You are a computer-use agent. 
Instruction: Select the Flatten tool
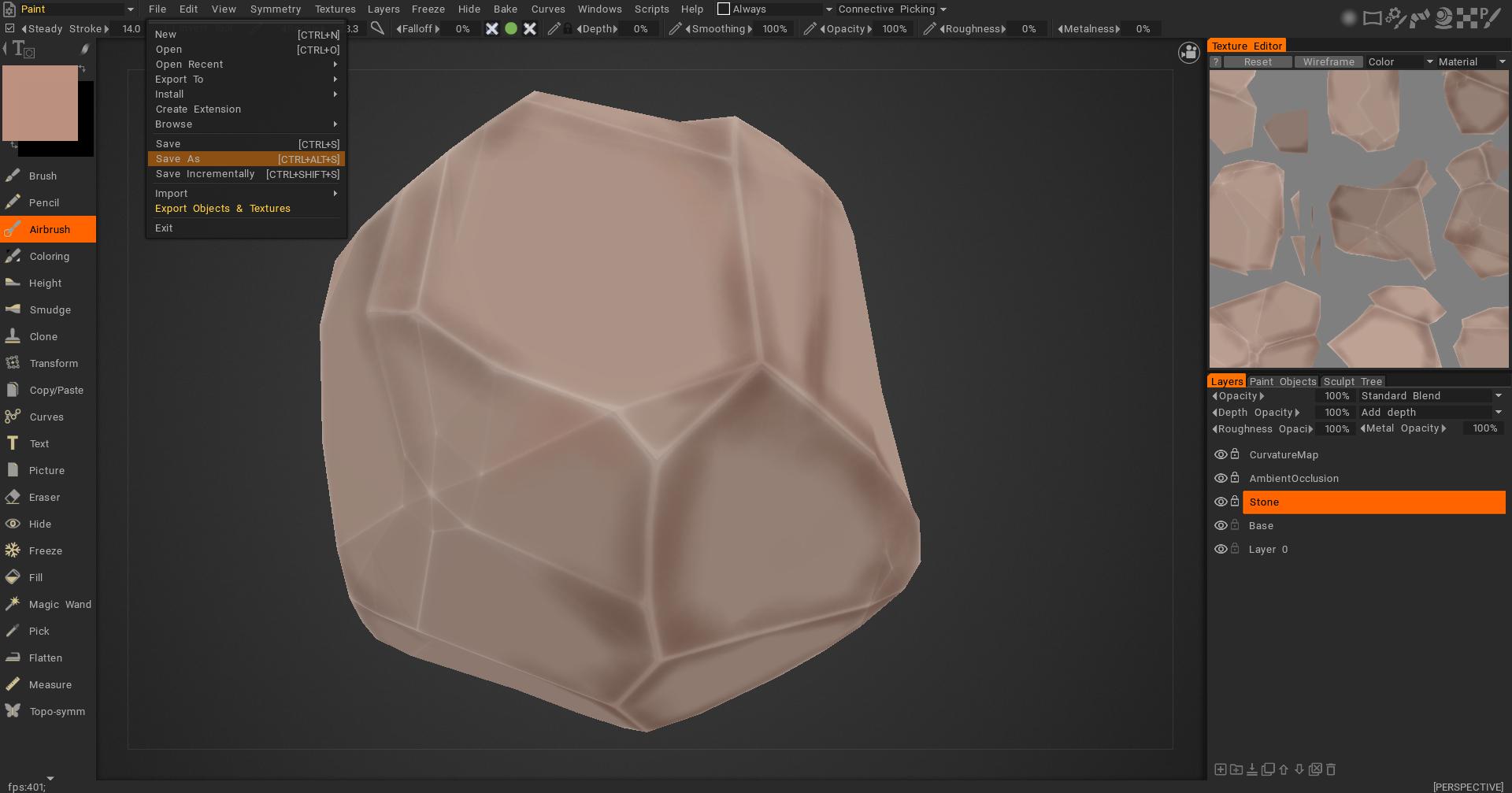(x=48, y=658)
